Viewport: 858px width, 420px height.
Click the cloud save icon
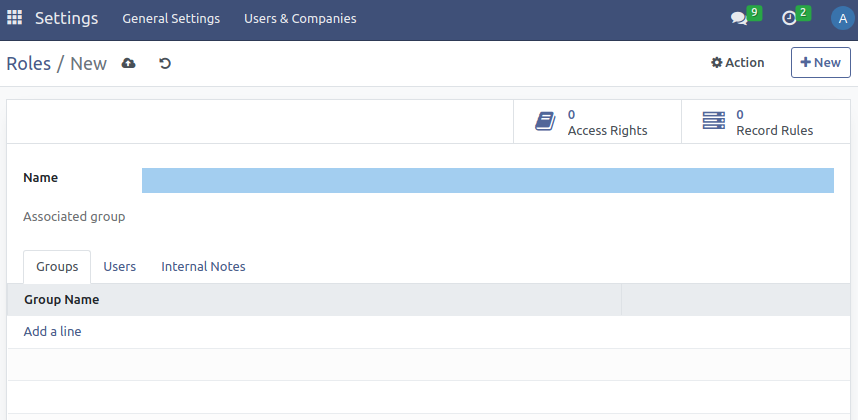[x=128, y=63]
